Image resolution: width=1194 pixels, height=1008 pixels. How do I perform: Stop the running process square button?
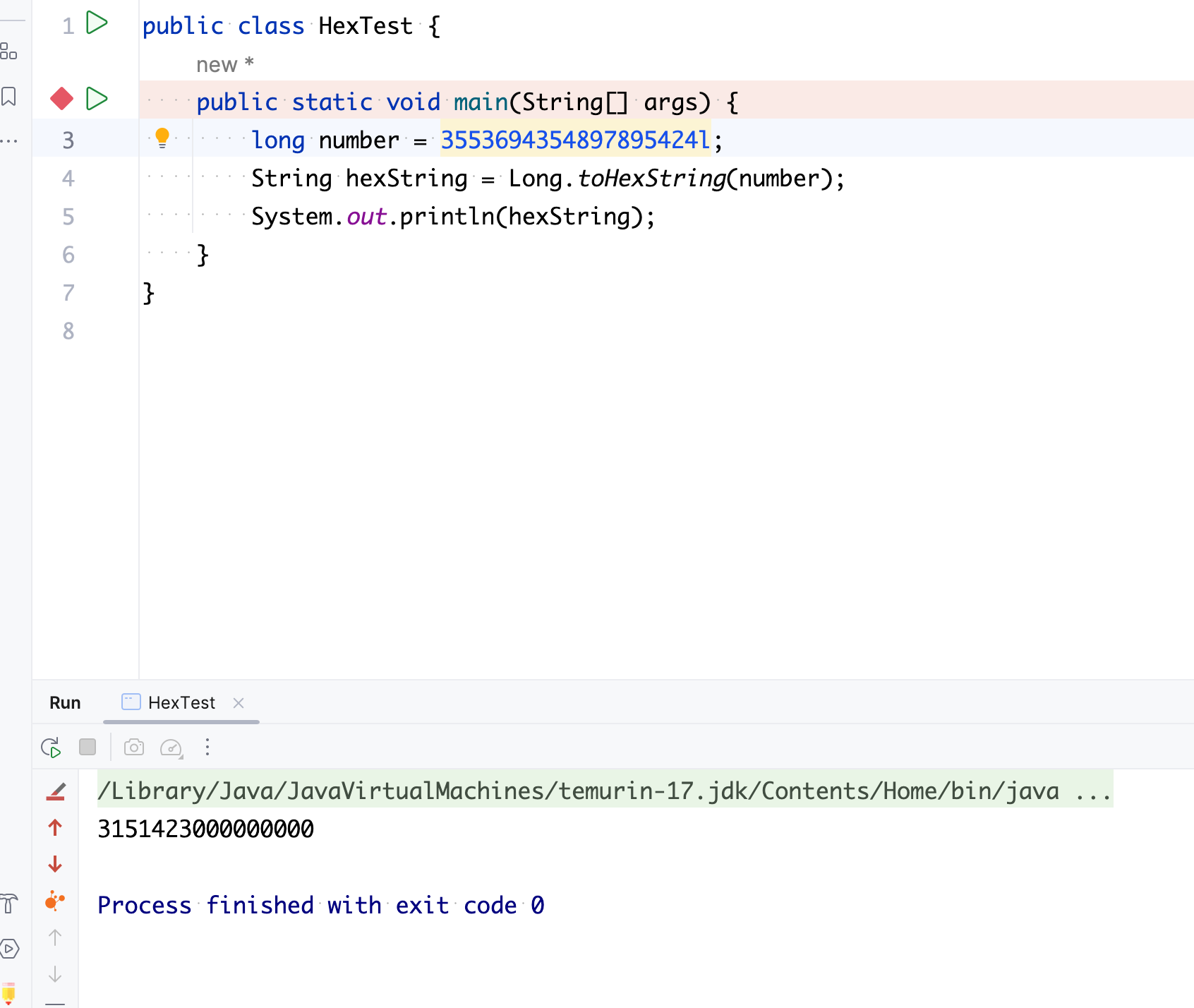pos(88,747)
